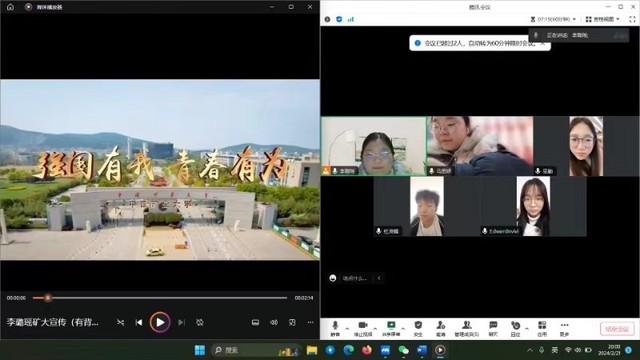The width and height of the screenshot is (640, 360).
Task: Open the chat panel
Action: [493, 329]
